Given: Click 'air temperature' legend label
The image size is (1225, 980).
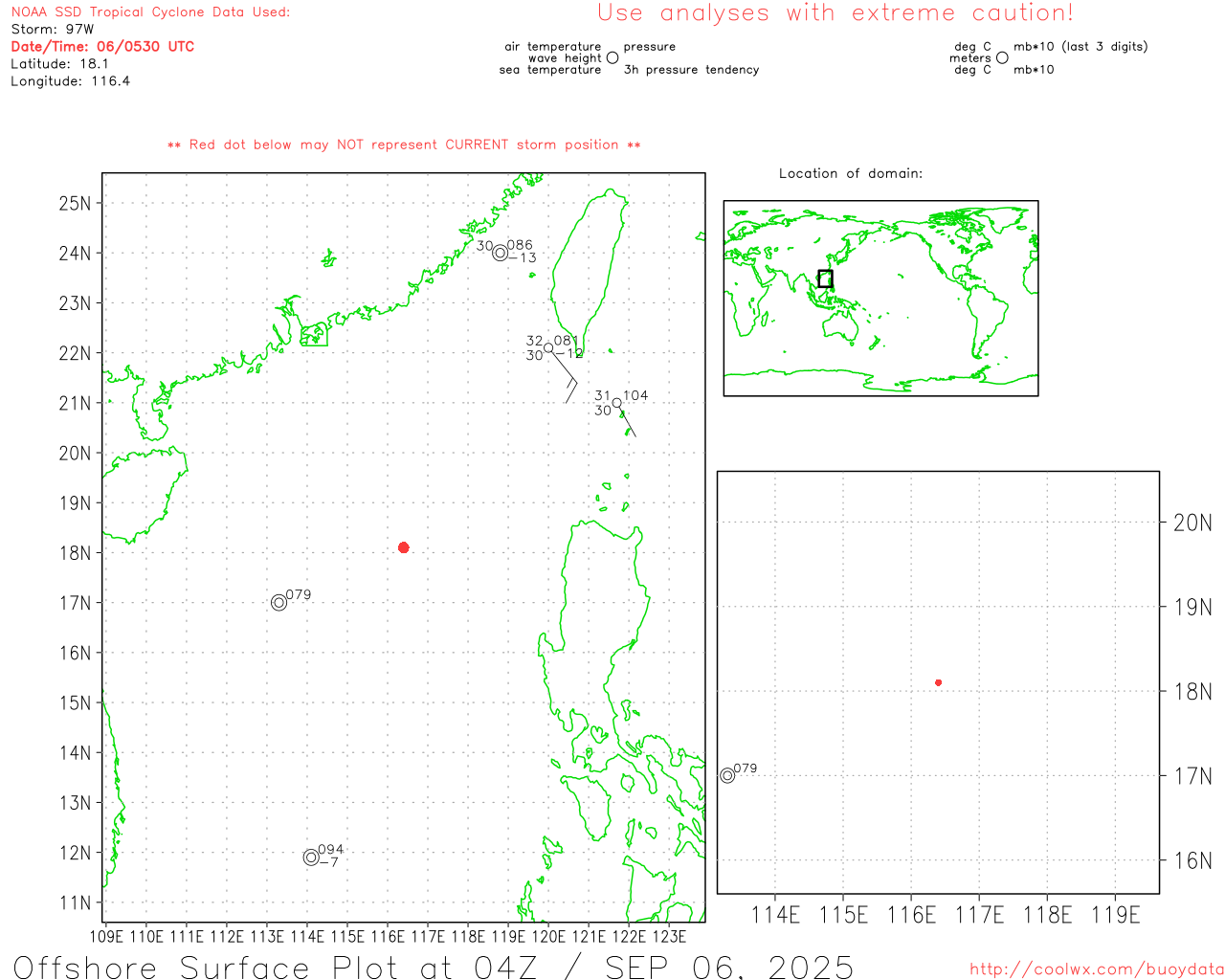Looking at the screenshot, I should (x=553, y=46).
